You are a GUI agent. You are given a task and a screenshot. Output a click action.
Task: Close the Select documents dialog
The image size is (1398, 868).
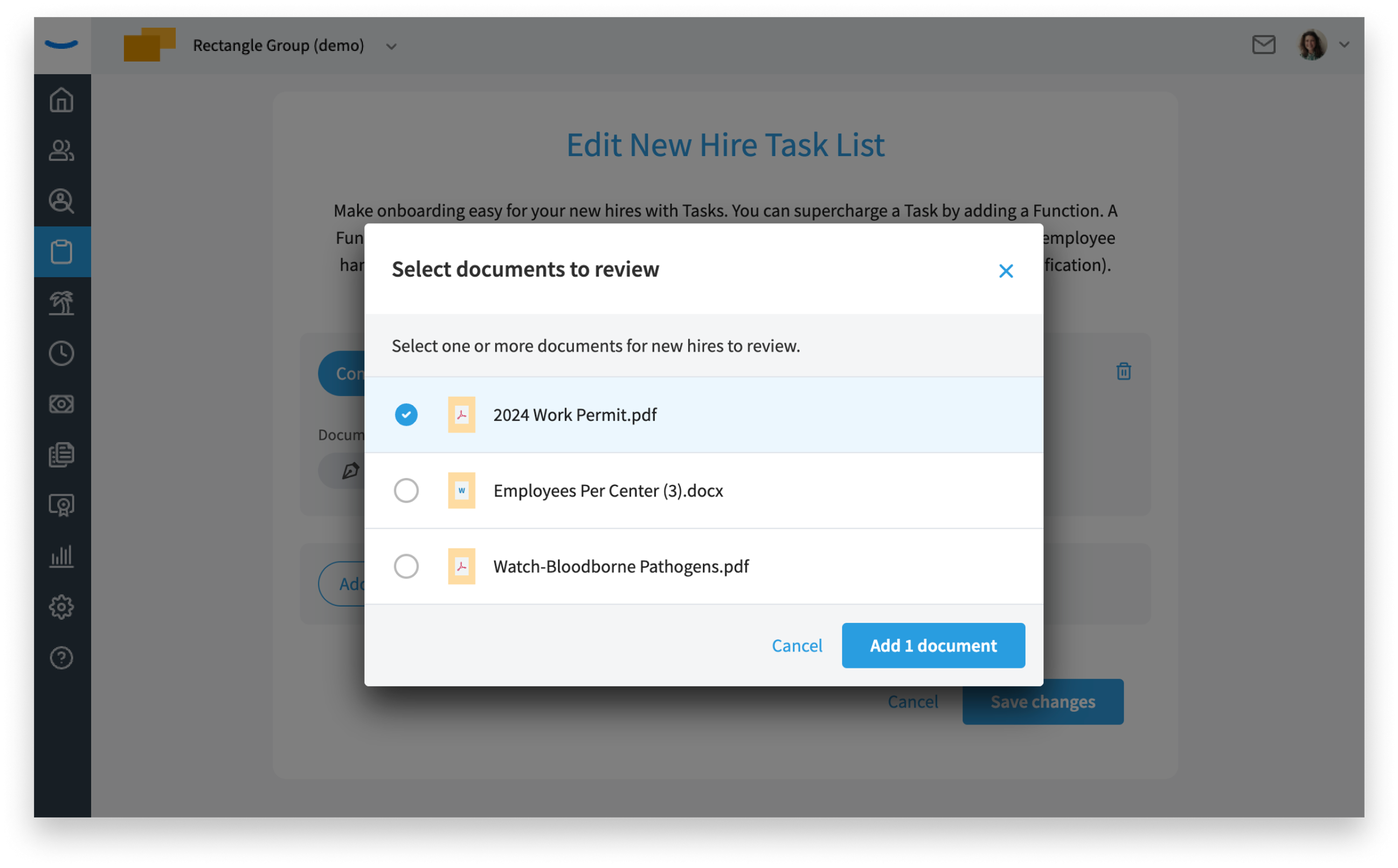click(x=1005, y=270)
